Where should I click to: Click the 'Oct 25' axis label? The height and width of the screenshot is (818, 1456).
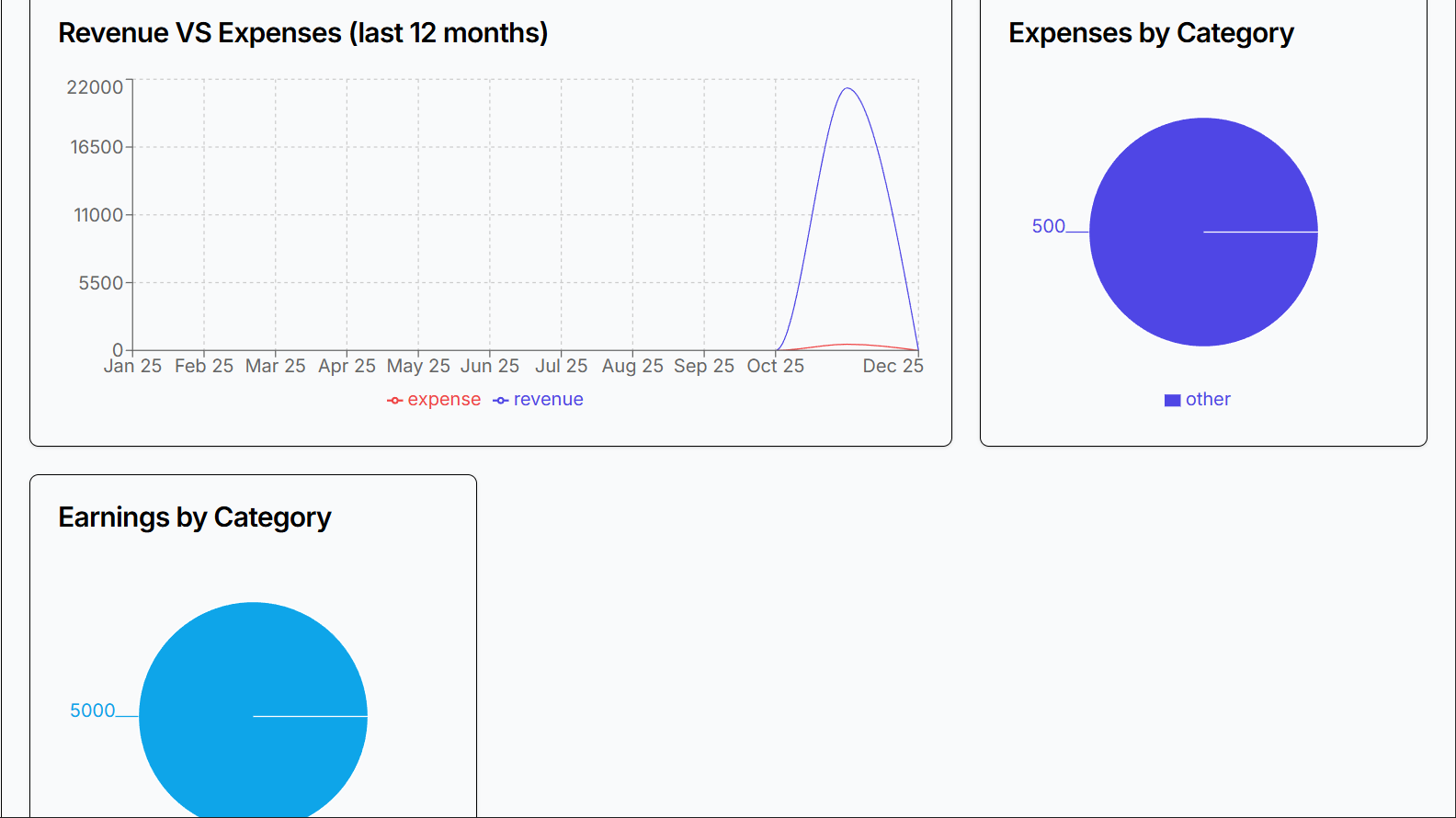[x=776, y=366]
